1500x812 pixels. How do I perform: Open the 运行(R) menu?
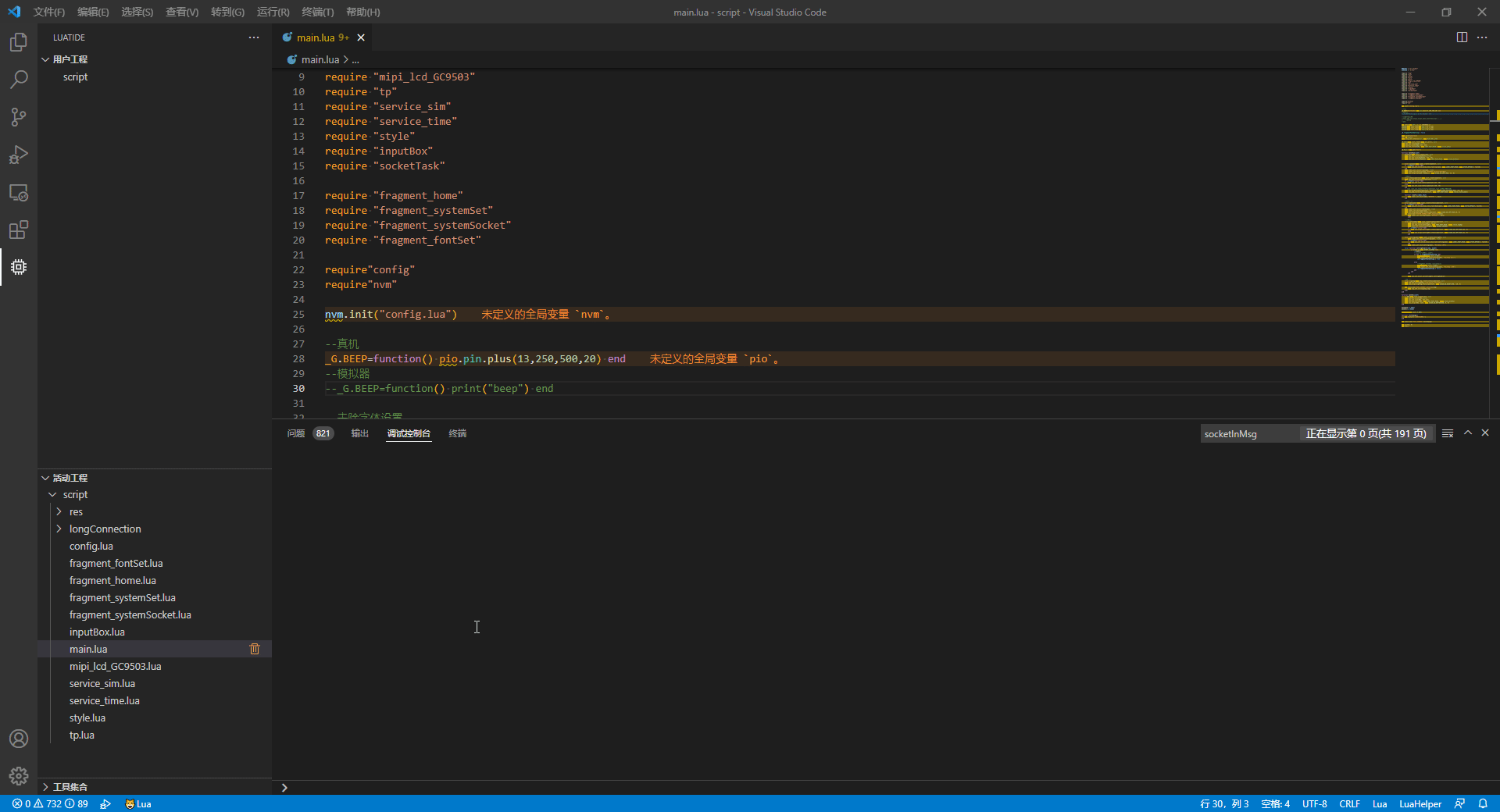pos(273,12)
